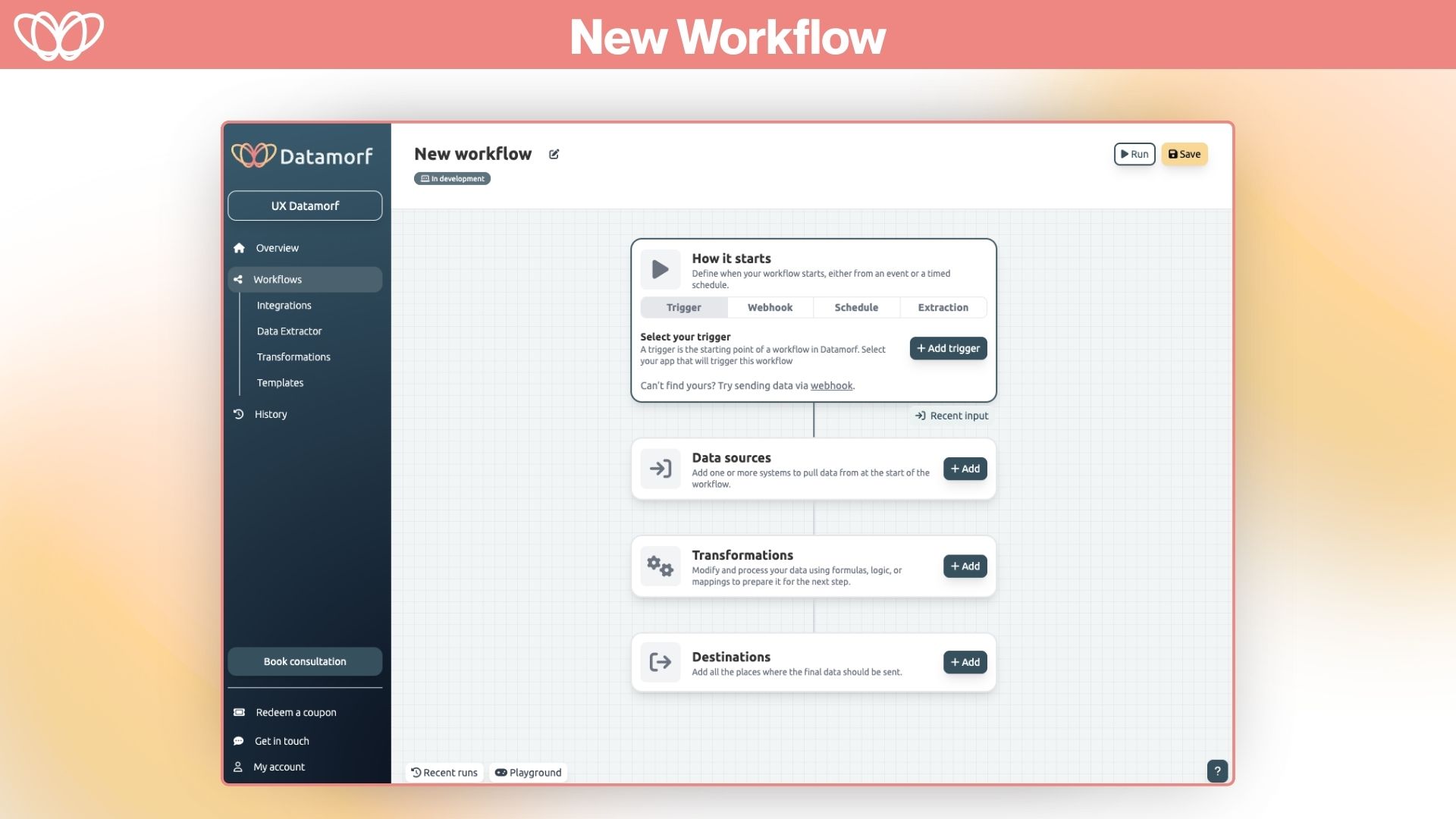Image resolution: width=1456 pixels, height=819 pixels.
Task: Expand the Recent input section
Action: tap(951, 415)
